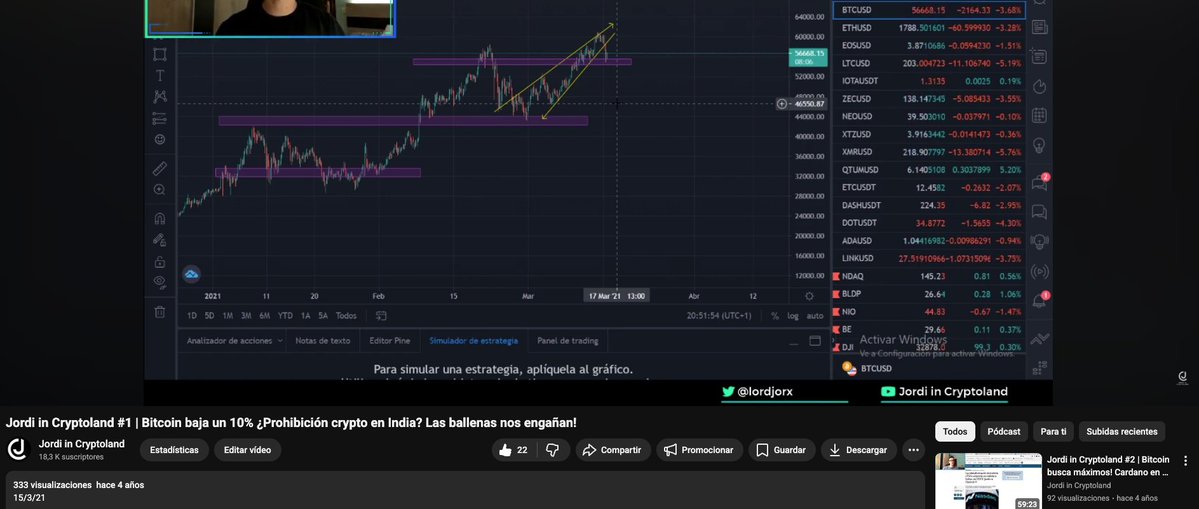Screen dimensions: 1199x509
Task: Select the ETHUSD row in the watchlist
Action: point(928,28)
